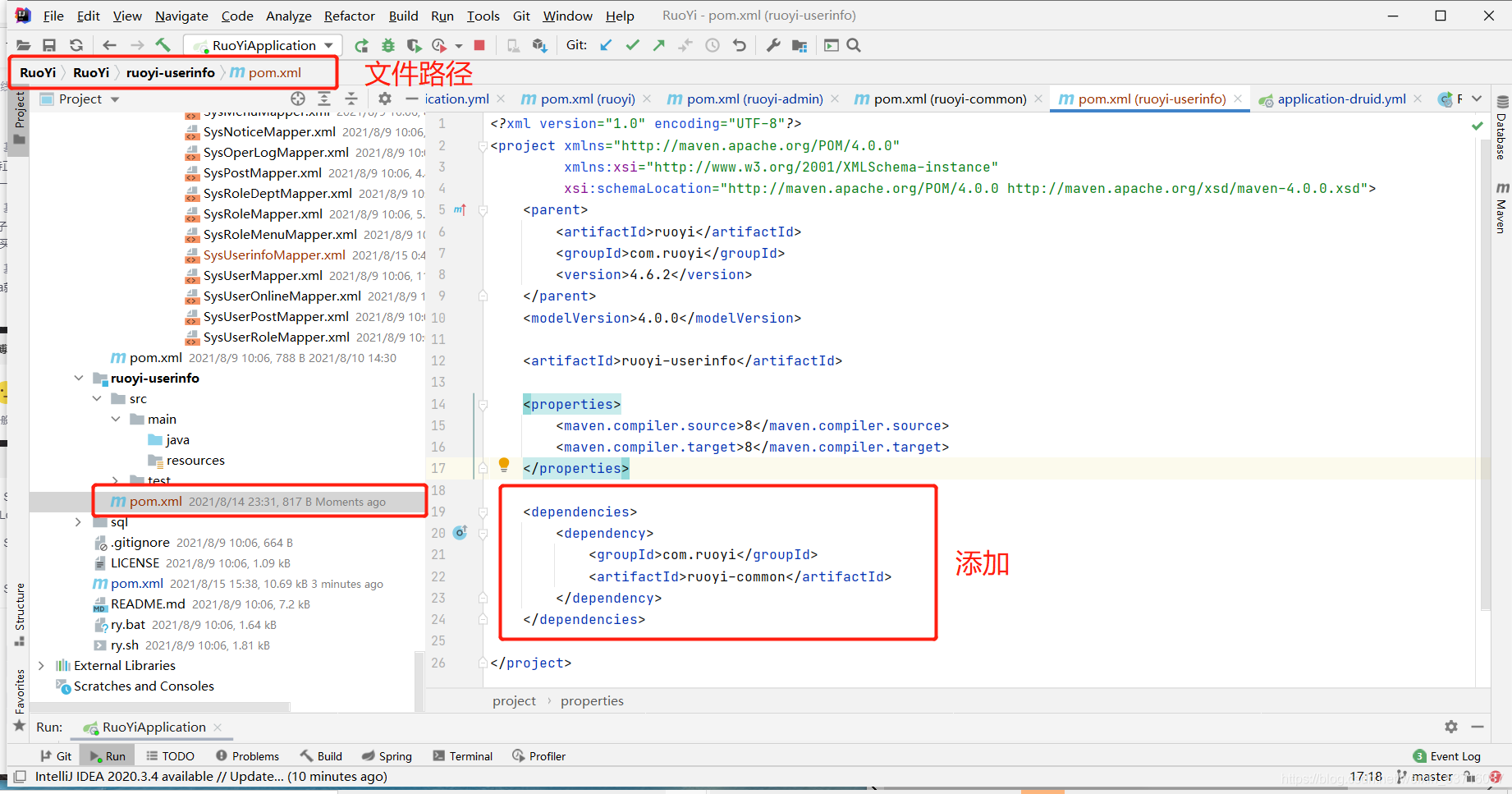Select the resources folder in tree
The height and width of the screenshot is (794, 1512).
click(195, 460)
